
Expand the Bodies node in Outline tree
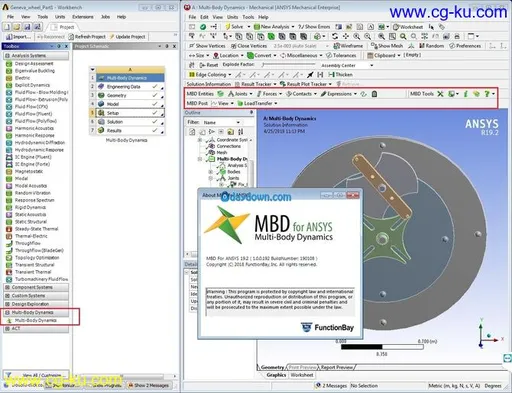(x=210, y=172)
